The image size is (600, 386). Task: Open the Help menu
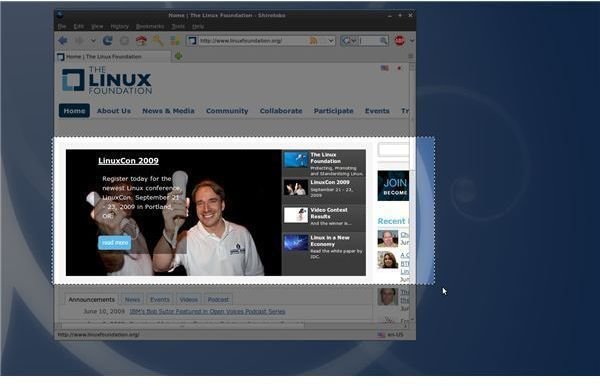tap(198, 26)
